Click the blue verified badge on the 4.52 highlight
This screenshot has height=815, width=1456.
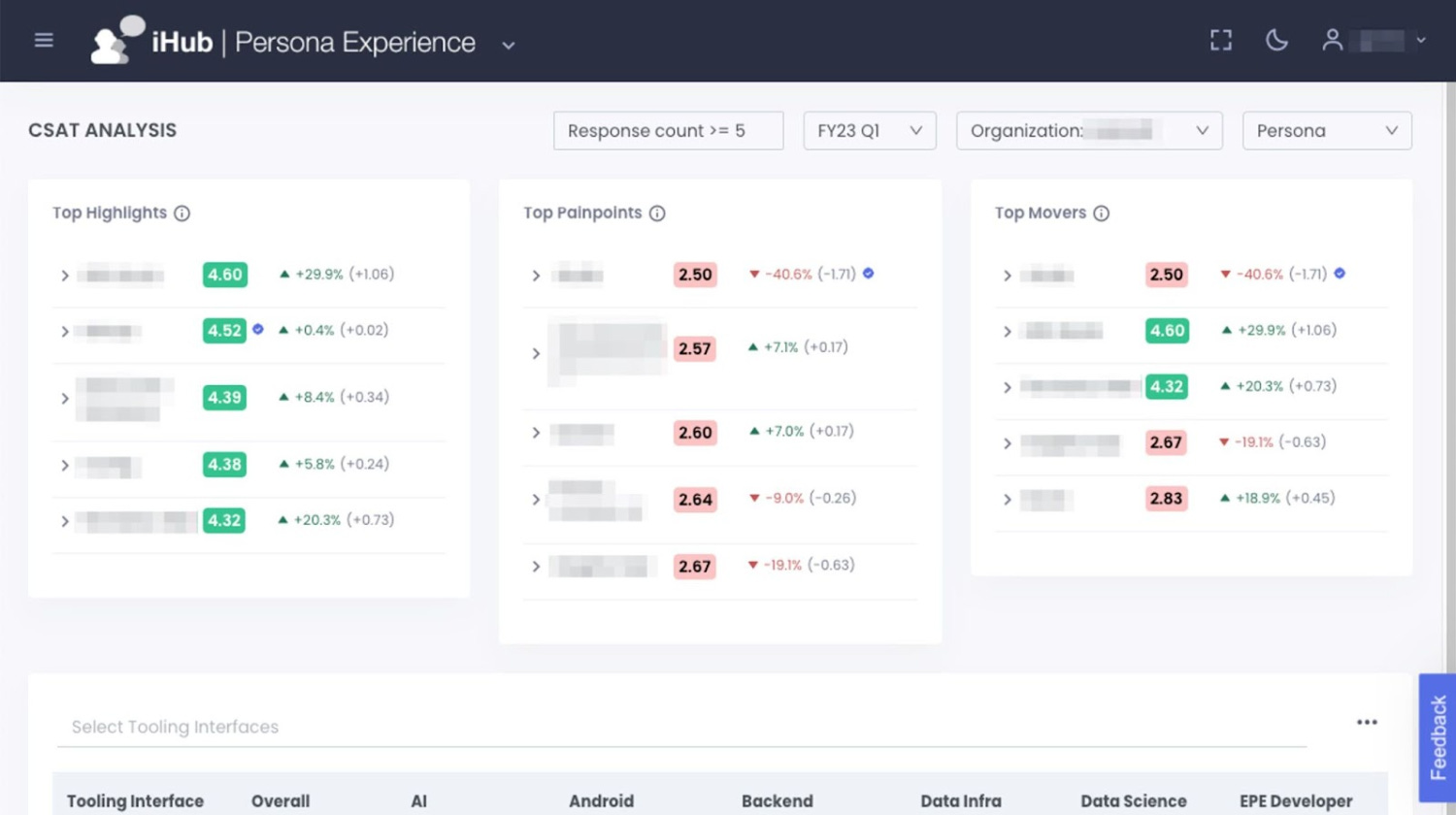[x=257, y=330]
